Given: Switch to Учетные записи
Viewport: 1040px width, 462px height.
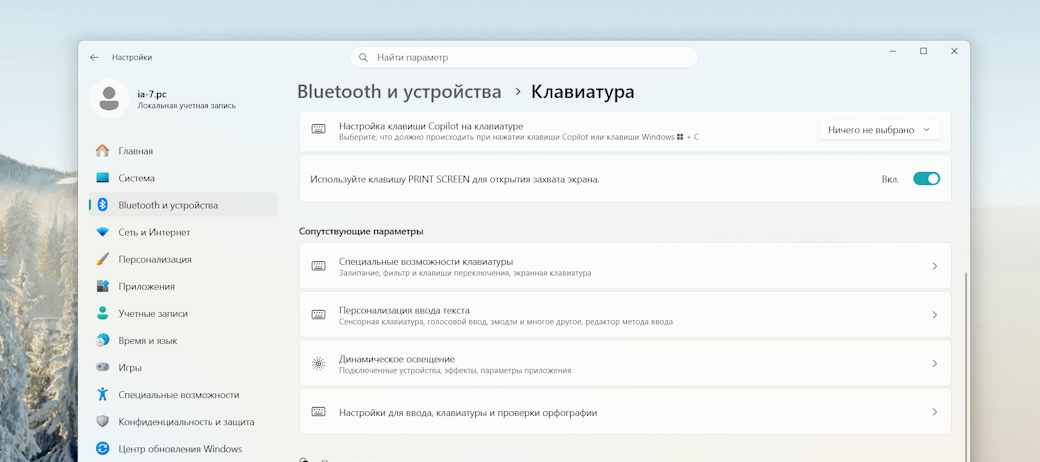Looking at the screenshot, I should point(183,314).
